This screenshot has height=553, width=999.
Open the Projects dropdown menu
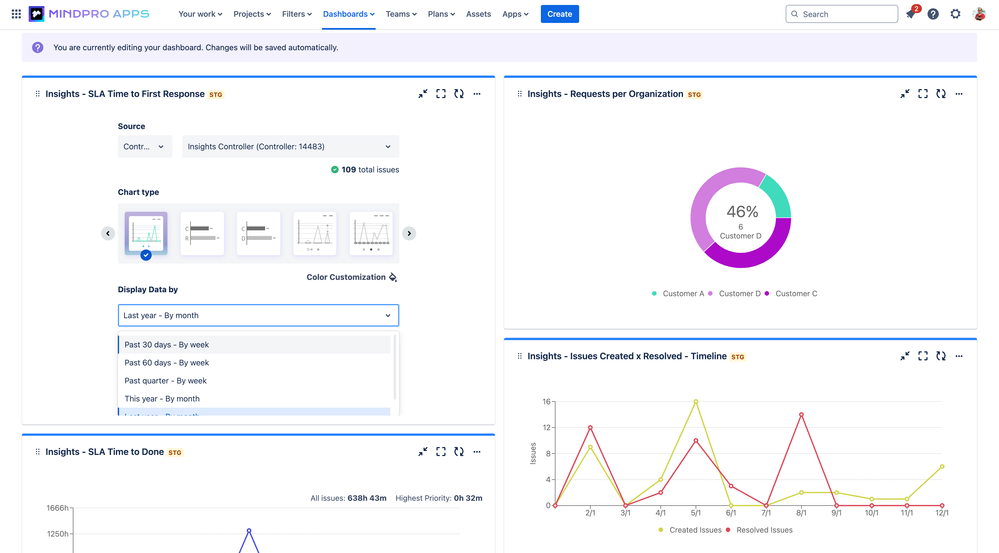[252, 14]
